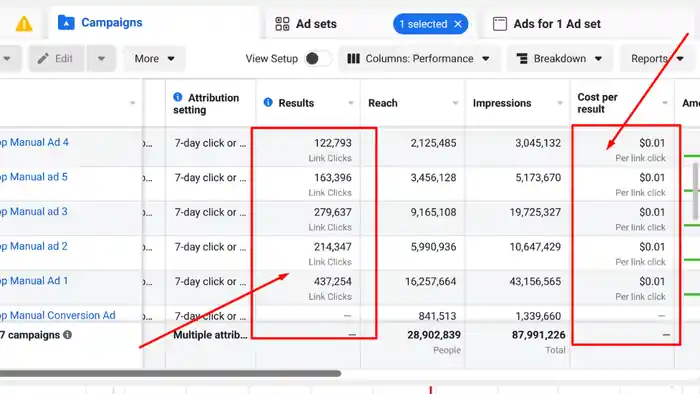
Task: Click the Attribution setting info icon
Action: 178,97
